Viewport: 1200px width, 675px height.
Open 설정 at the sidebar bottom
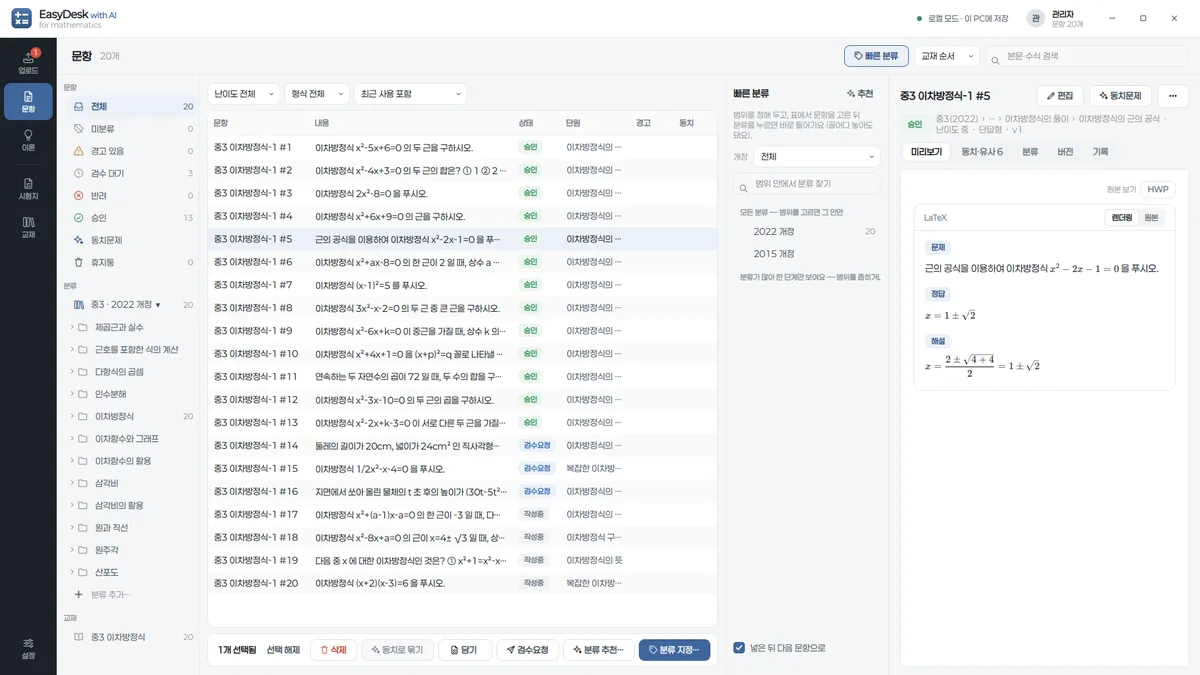[x=28, y=648]
